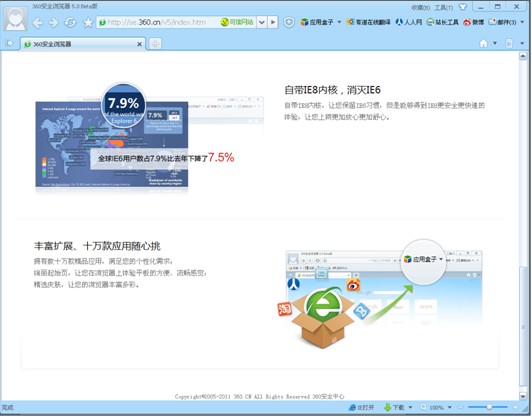Expand the 下载 download dropdown arrow
Image resolution: width=532 pixels, height=417 pixels.
[410, 407]
